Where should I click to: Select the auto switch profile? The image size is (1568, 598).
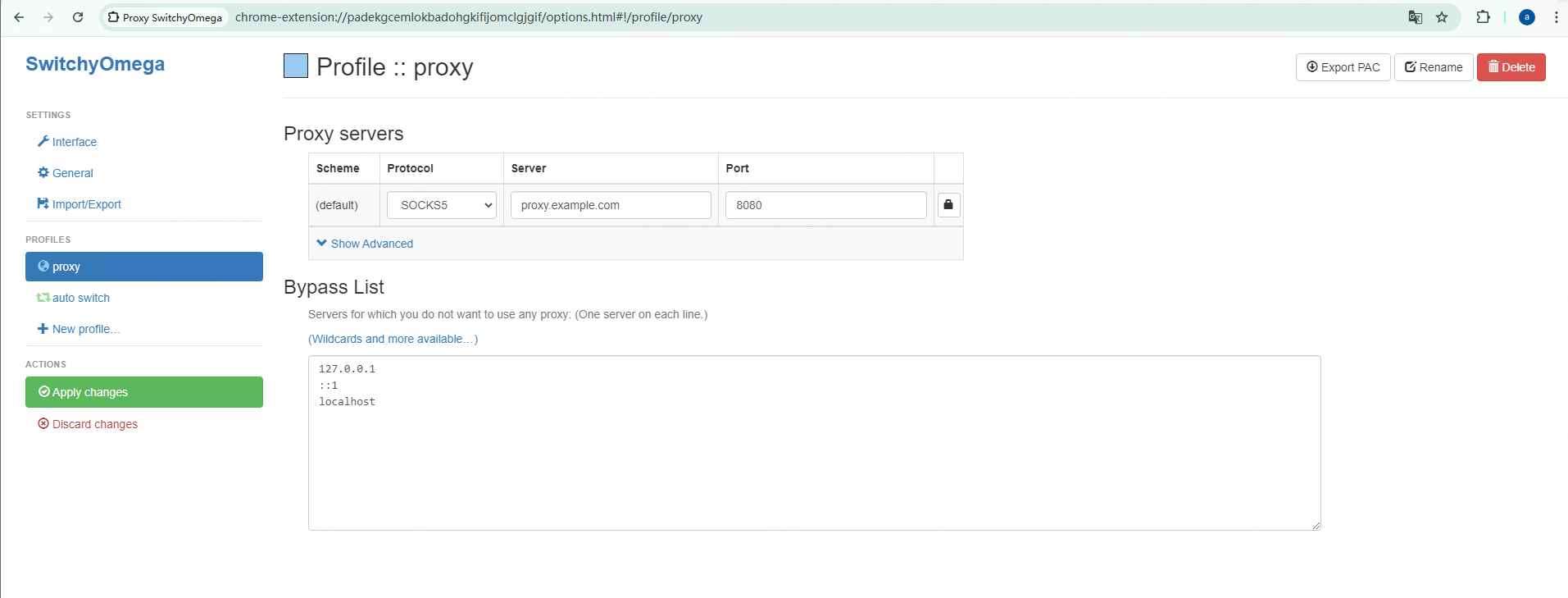pos(80,298)
